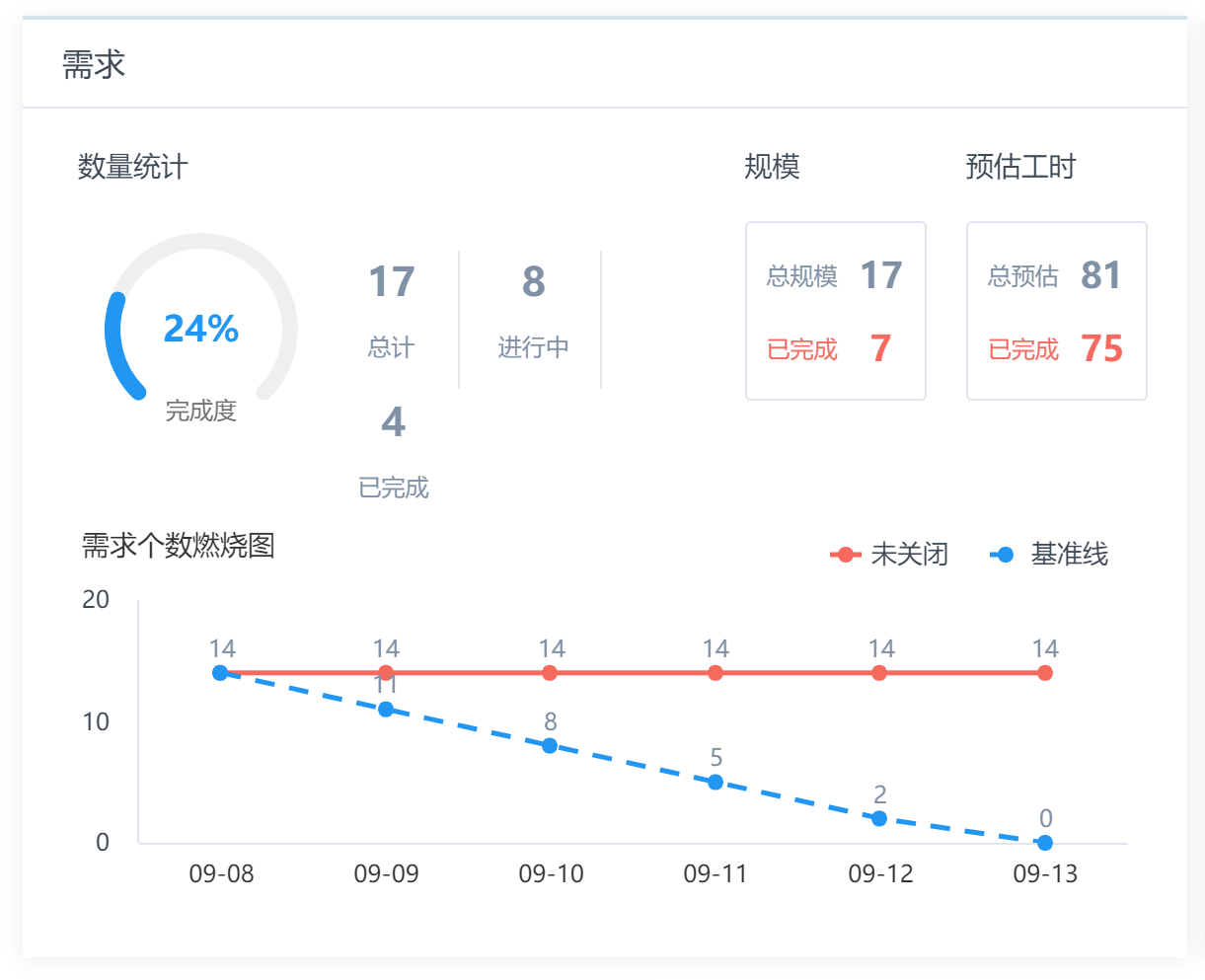Click the 09-12 axis label
This screenshot has height=980, width=1205.
pos(880,874)
